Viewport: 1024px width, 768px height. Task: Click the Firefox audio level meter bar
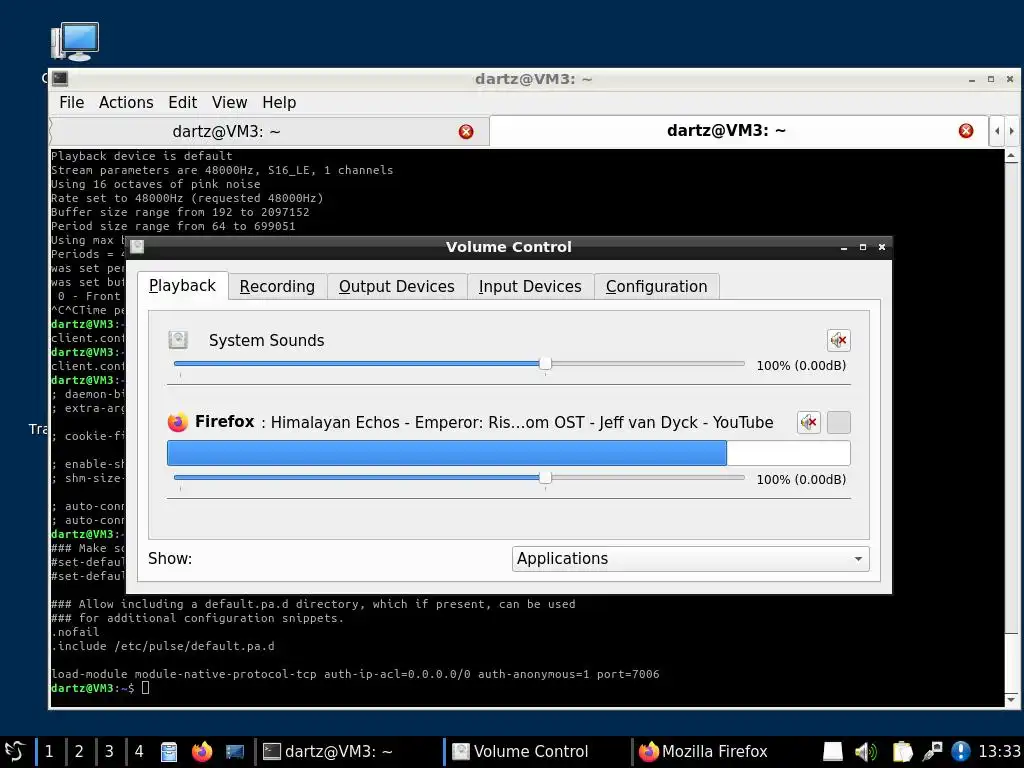[509, 453]
